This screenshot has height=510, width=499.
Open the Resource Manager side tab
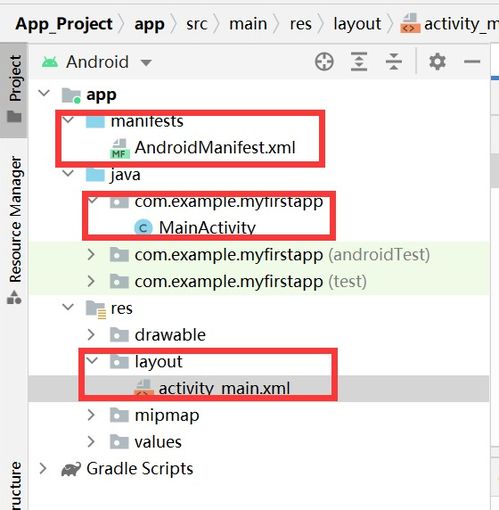click(14, 230)
